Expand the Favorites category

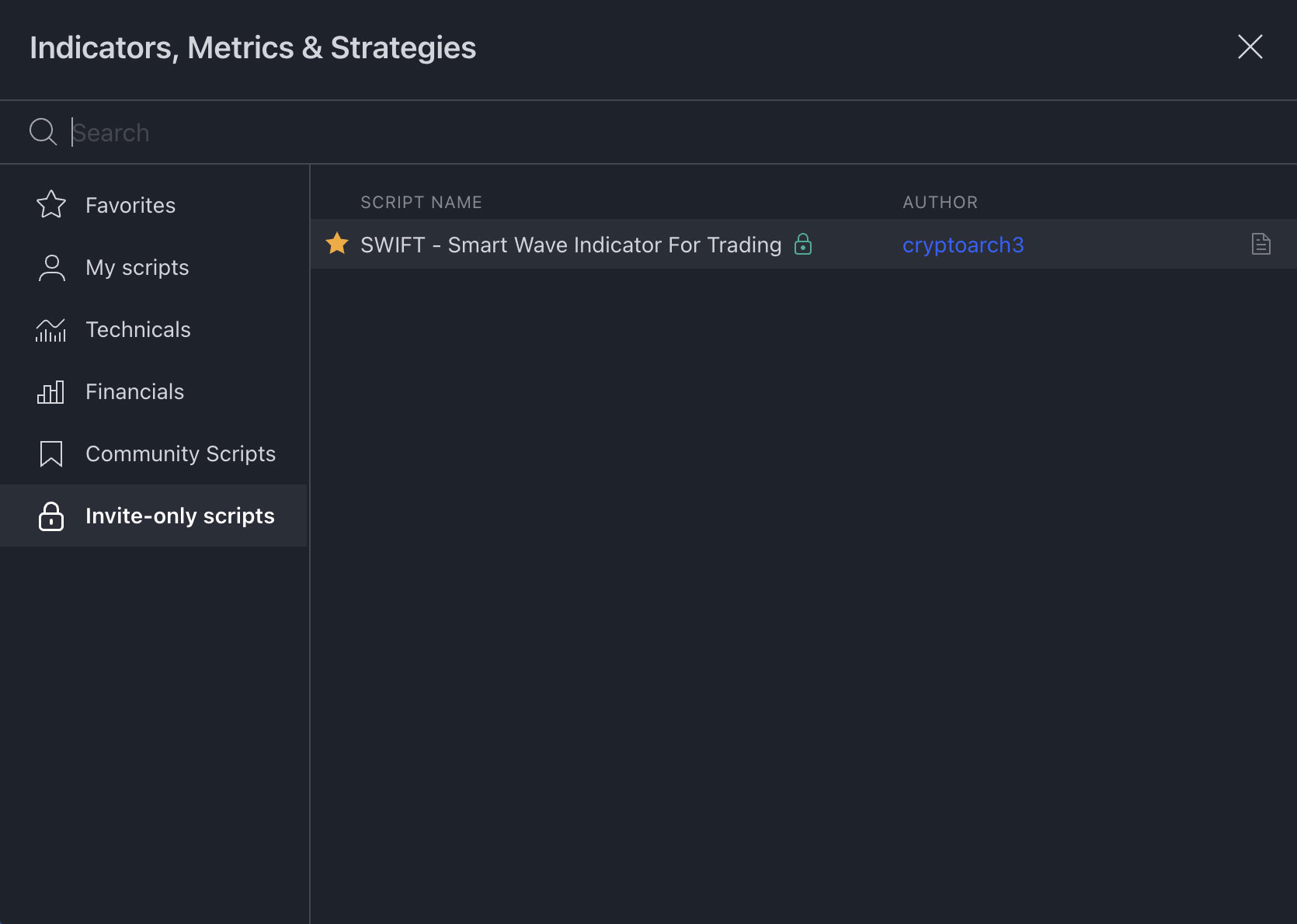[x=130, y=204]
